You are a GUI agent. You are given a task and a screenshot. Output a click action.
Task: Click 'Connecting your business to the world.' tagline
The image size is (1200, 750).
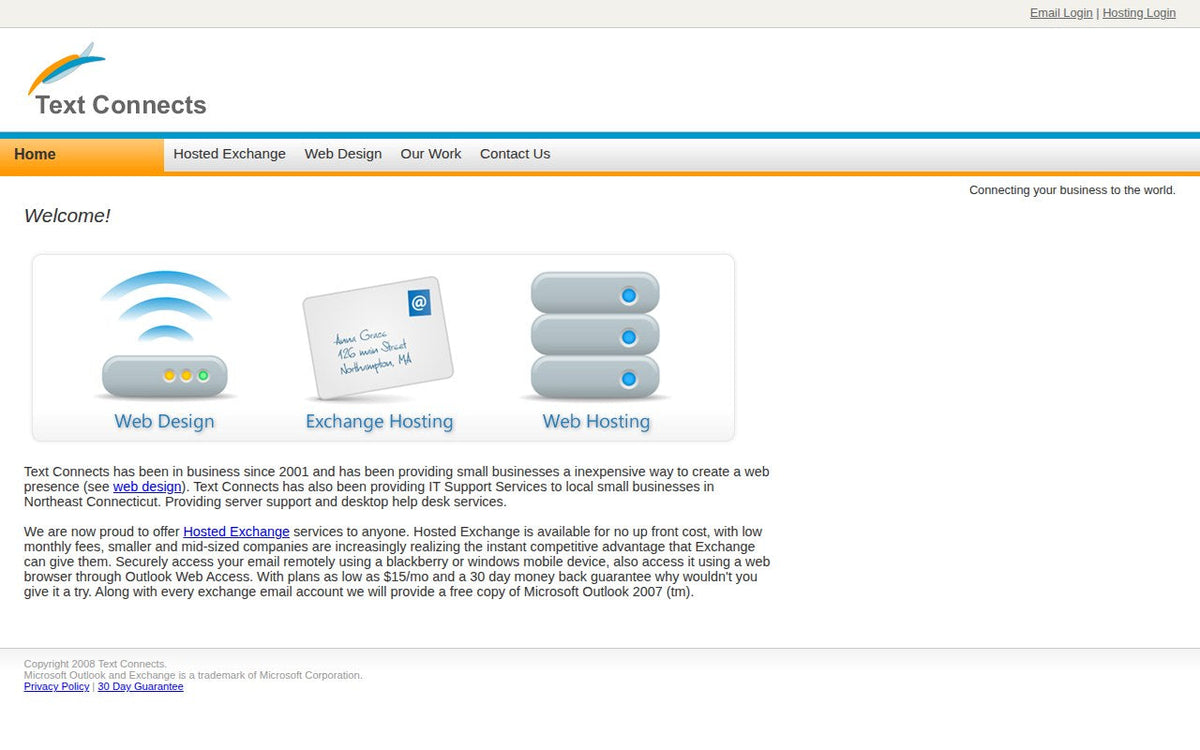pos(1072,190)
